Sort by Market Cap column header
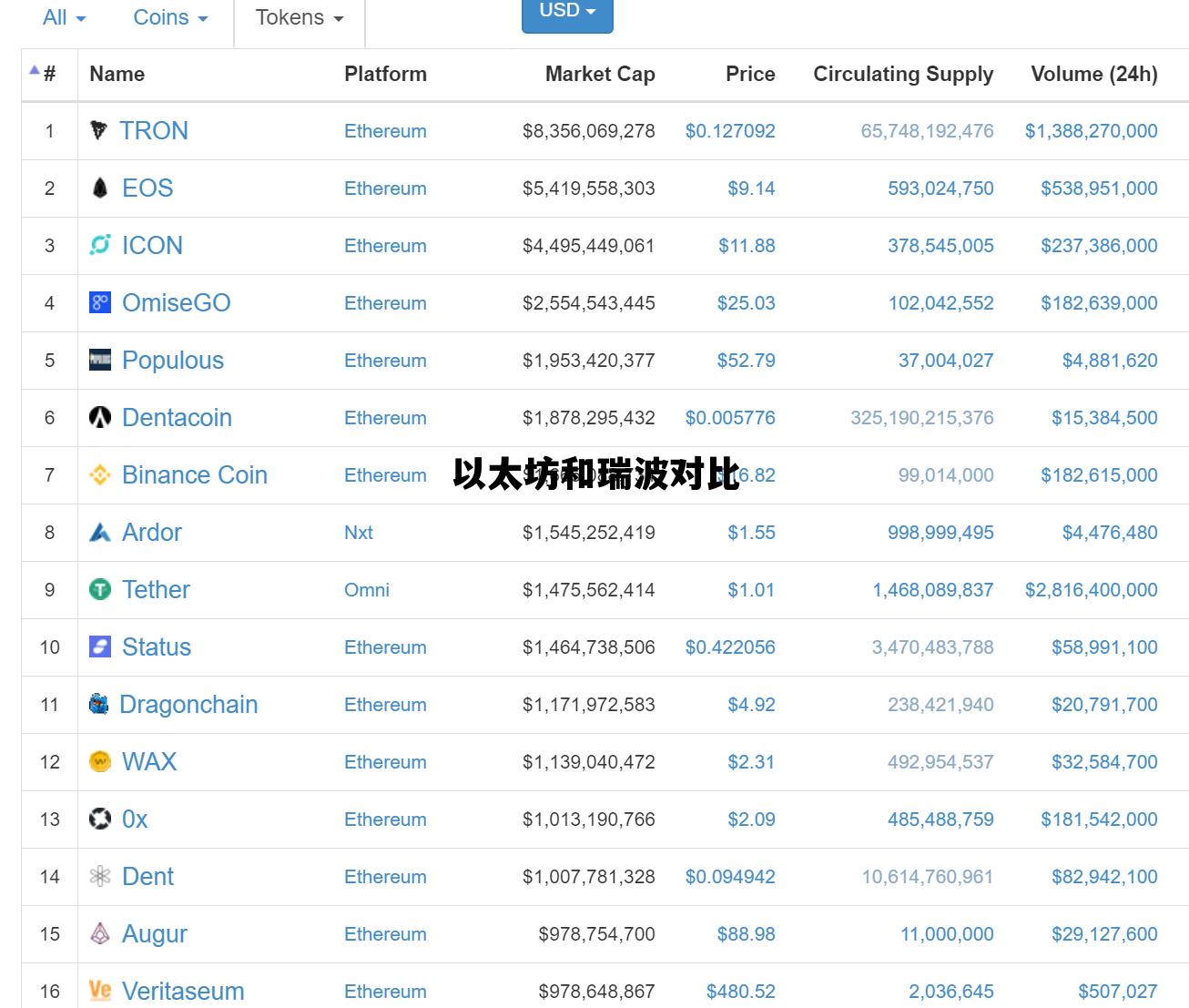Screen dimensions: 1189x1008 pos(600,74)
